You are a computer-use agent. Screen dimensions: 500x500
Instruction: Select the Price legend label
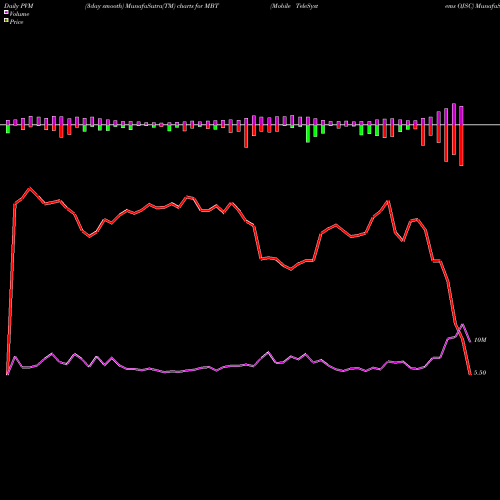coord(16,22)
